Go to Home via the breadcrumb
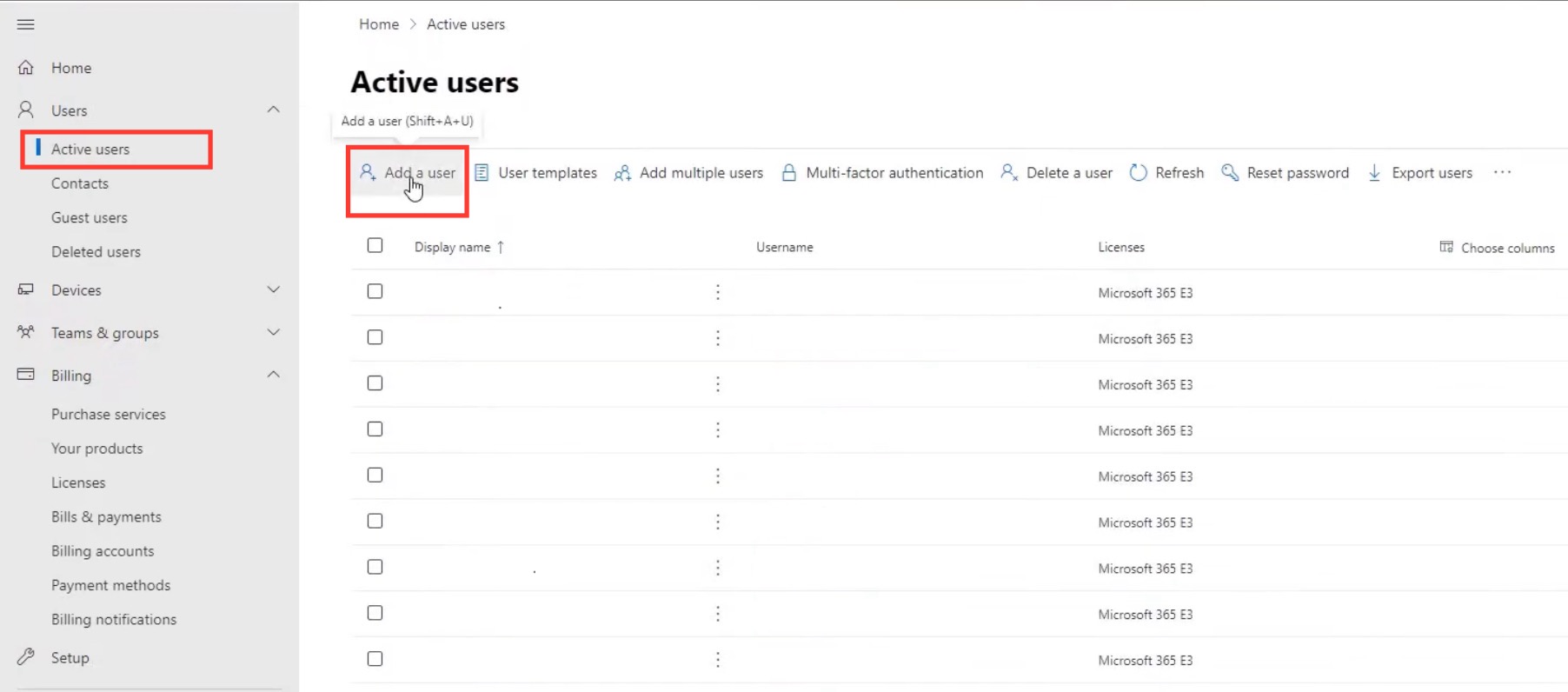Viewport: 1568px width, 692px height. (379, 24)
